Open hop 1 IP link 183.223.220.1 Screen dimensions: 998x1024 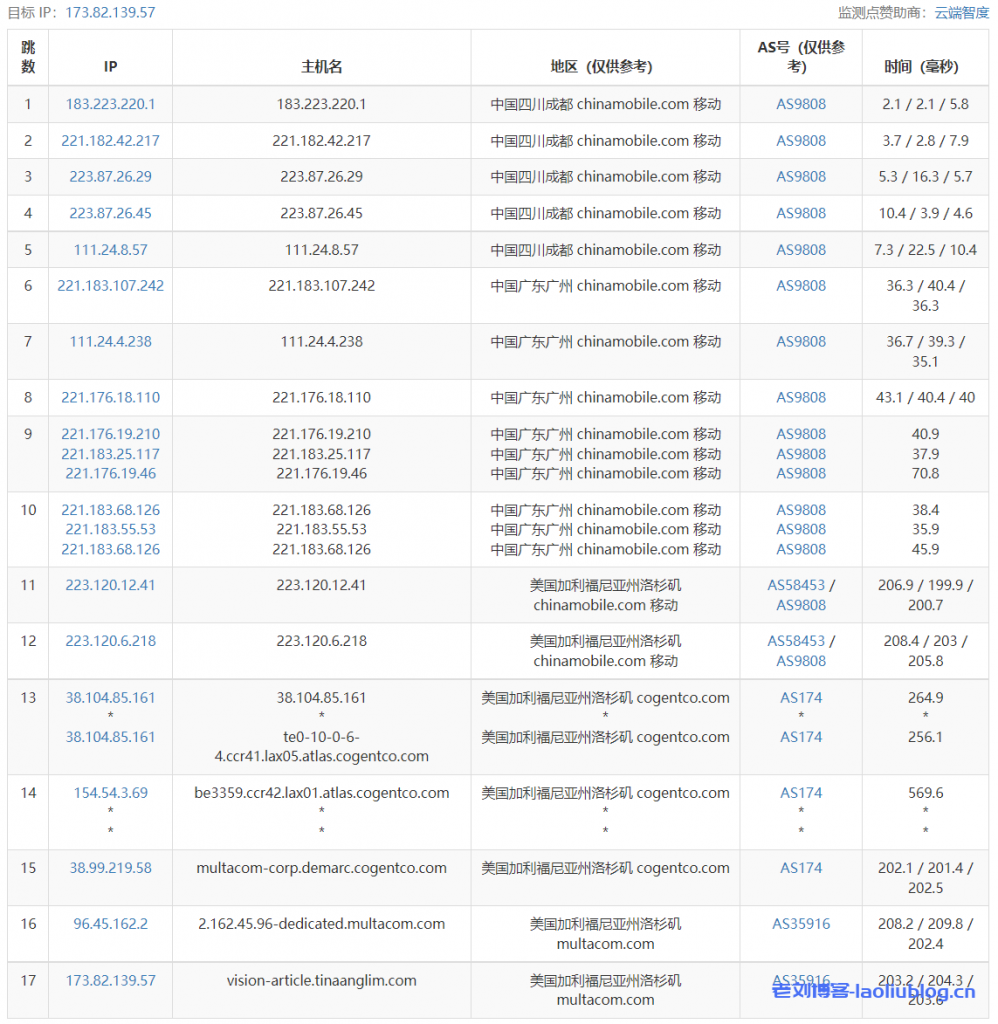[110, 104]
